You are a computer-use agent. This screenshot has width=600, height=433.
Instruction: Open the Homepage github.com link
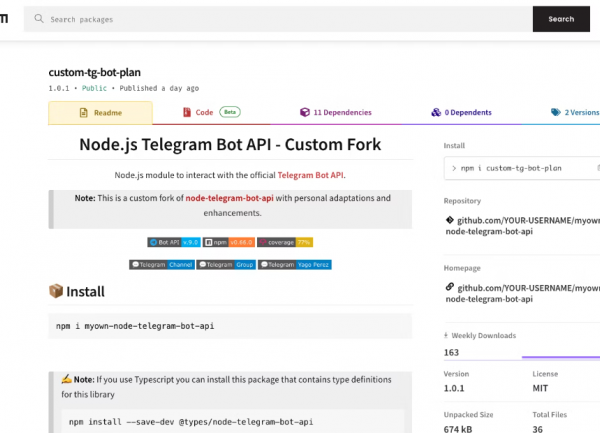523,293
